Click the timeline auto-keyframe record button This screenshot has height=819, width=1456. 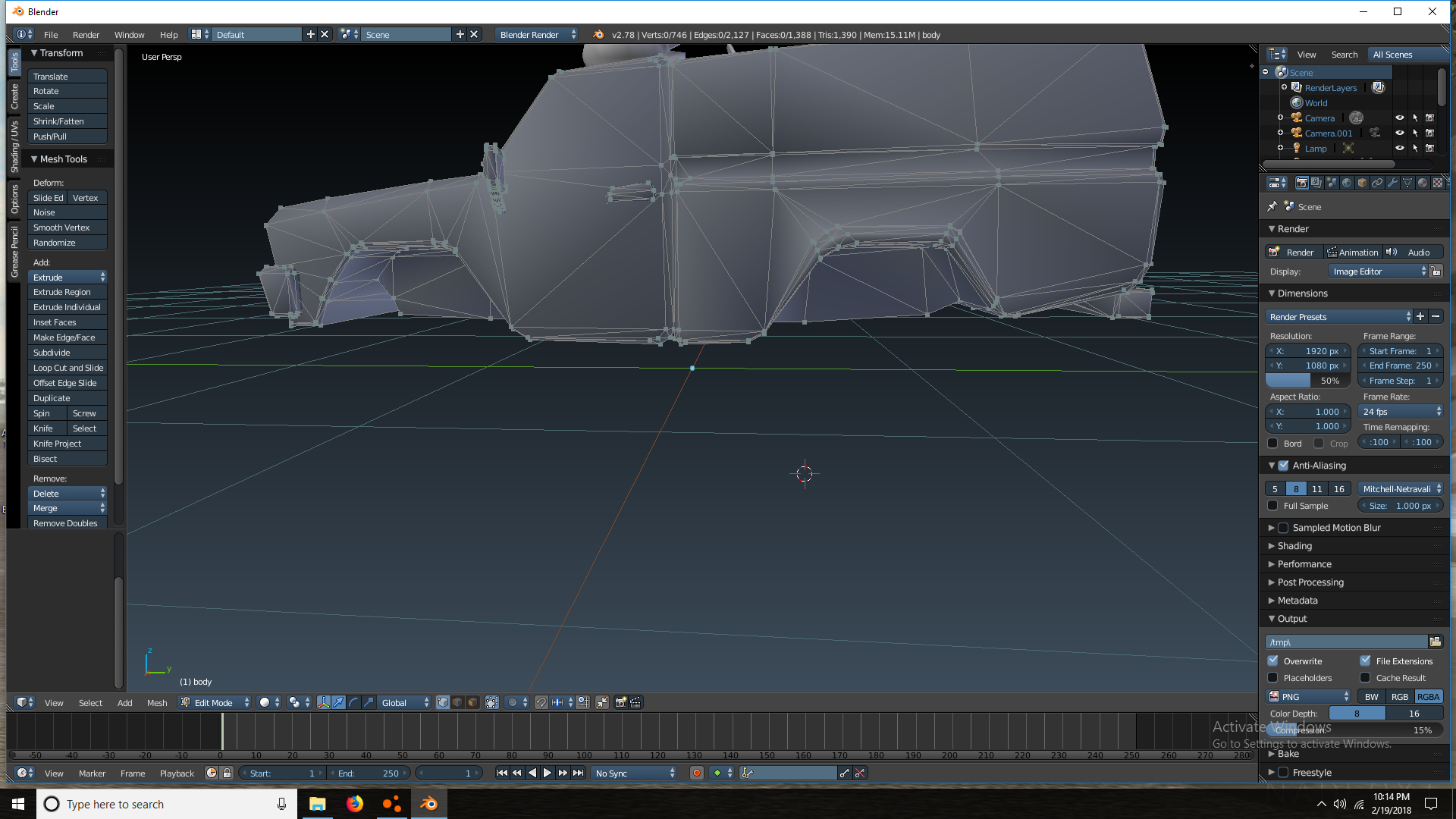point(696,773)
